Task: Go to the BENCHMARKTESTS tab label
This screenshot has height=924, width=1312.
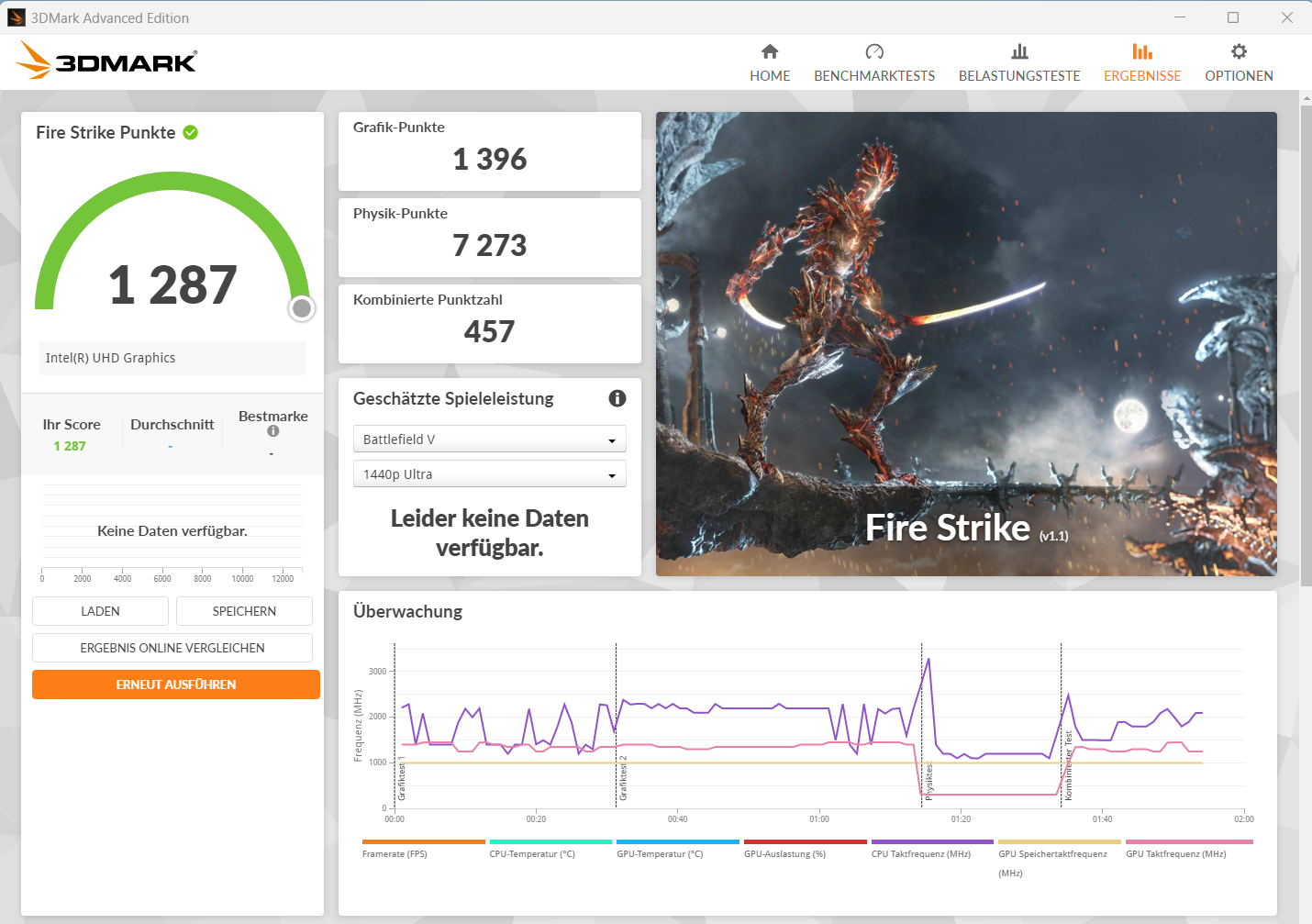Action: tap(874, 76)
